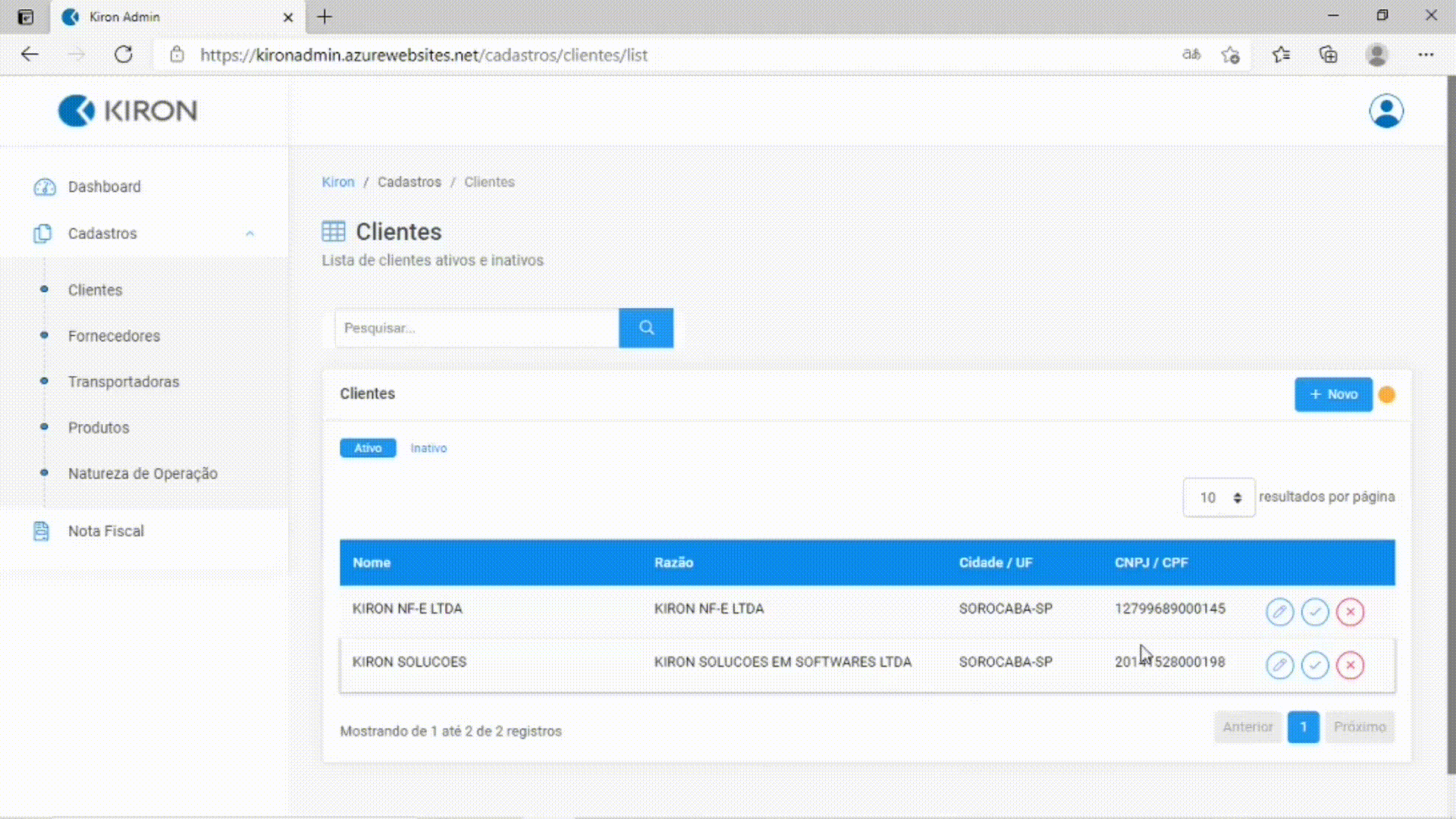Viewport: 1456px width, 819px height.
Task: Open Natureza de Operação in sidebar
Action: 143,473
